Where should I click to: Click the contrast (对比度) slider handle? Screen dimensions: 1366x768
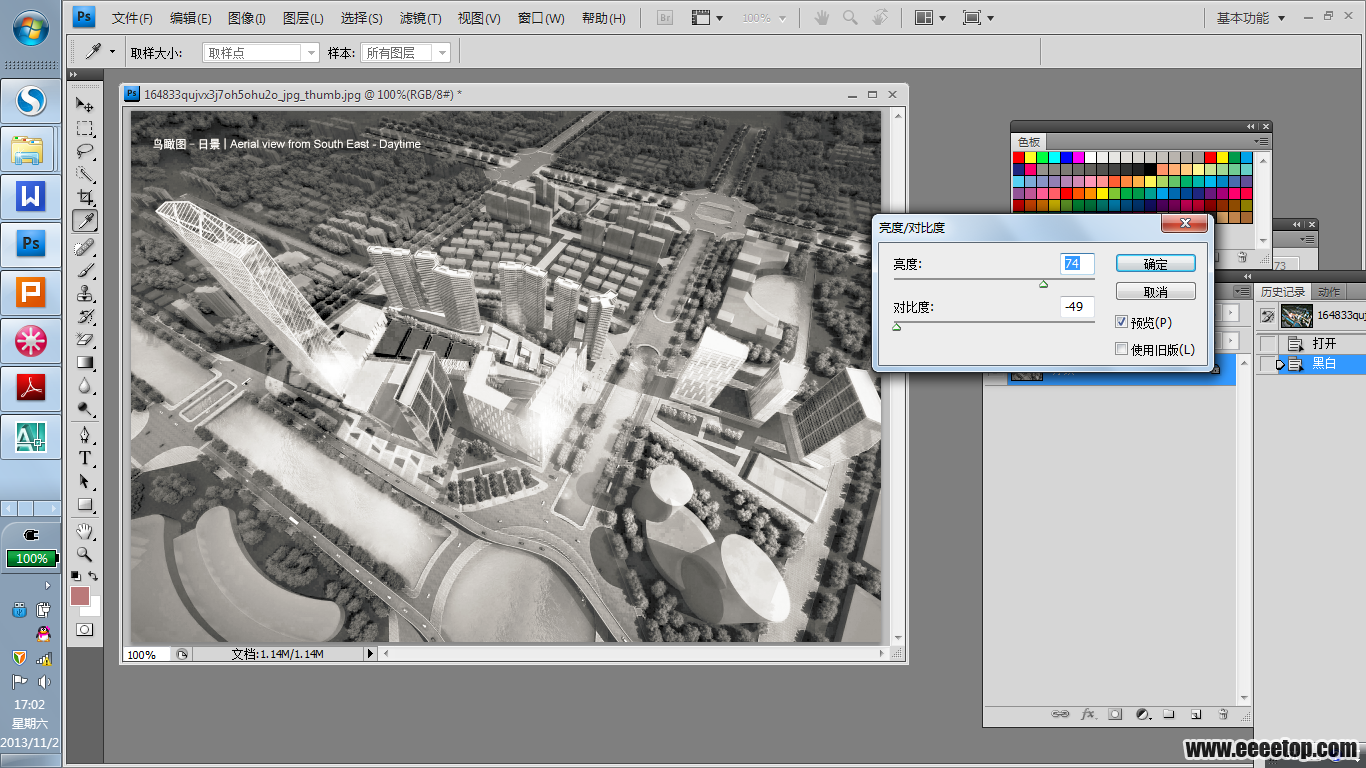coord(896,326)
